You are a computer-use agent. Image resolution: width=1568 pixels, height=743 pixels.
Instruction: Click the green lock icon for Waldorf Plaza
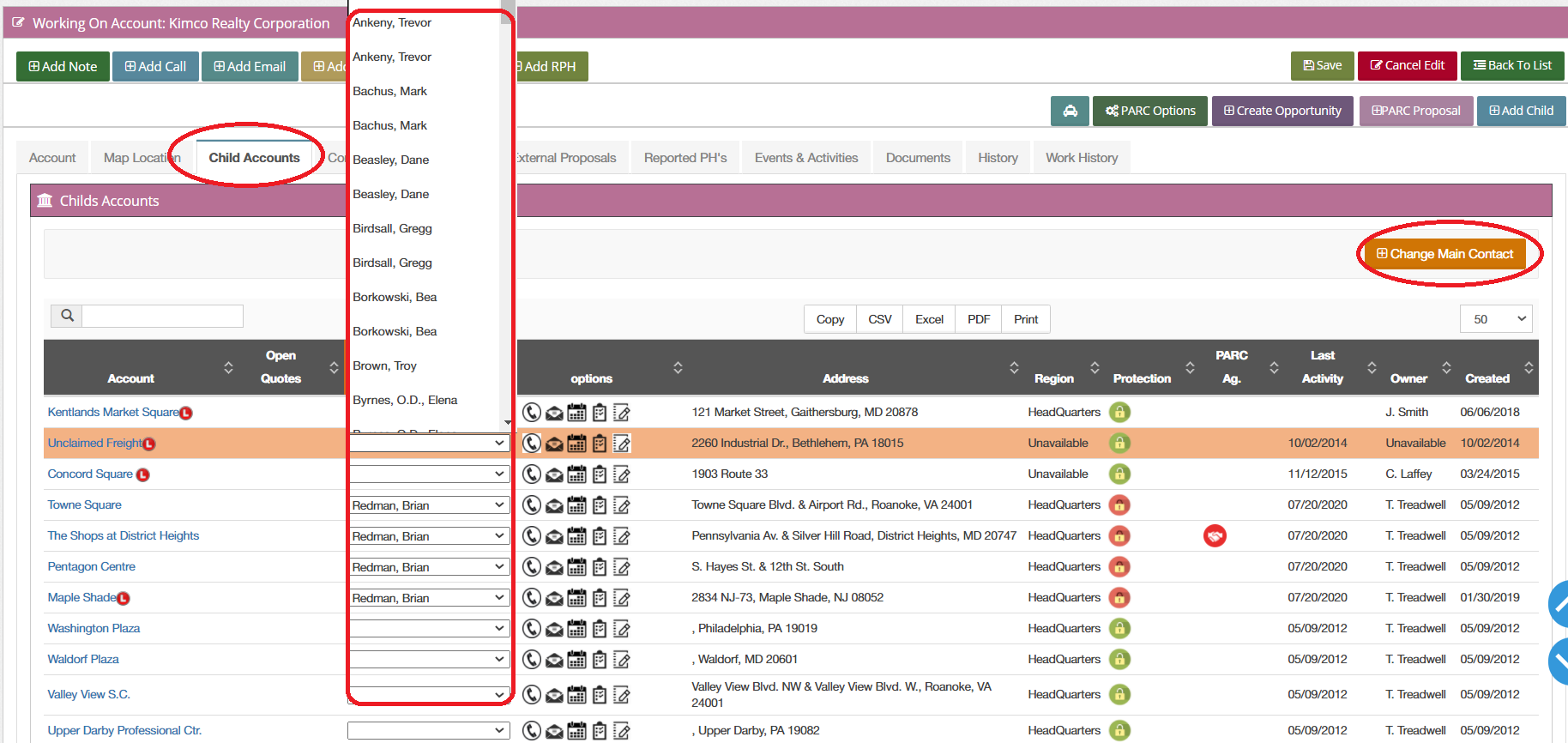pos(1119,659)
